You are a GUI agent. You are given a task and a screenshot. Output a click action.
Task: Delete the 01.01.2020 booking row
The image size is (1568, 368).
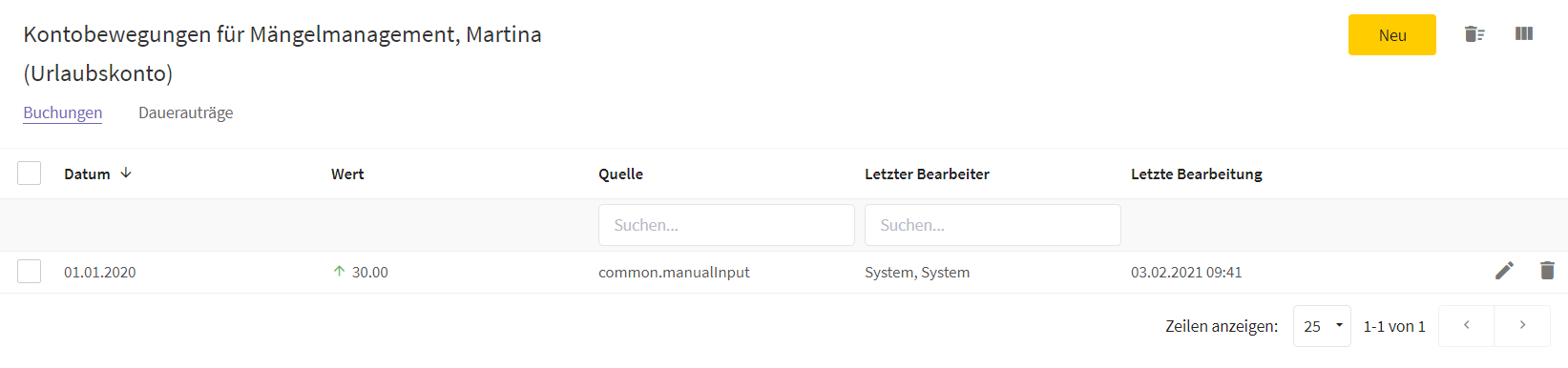(x=1547, y=271)
